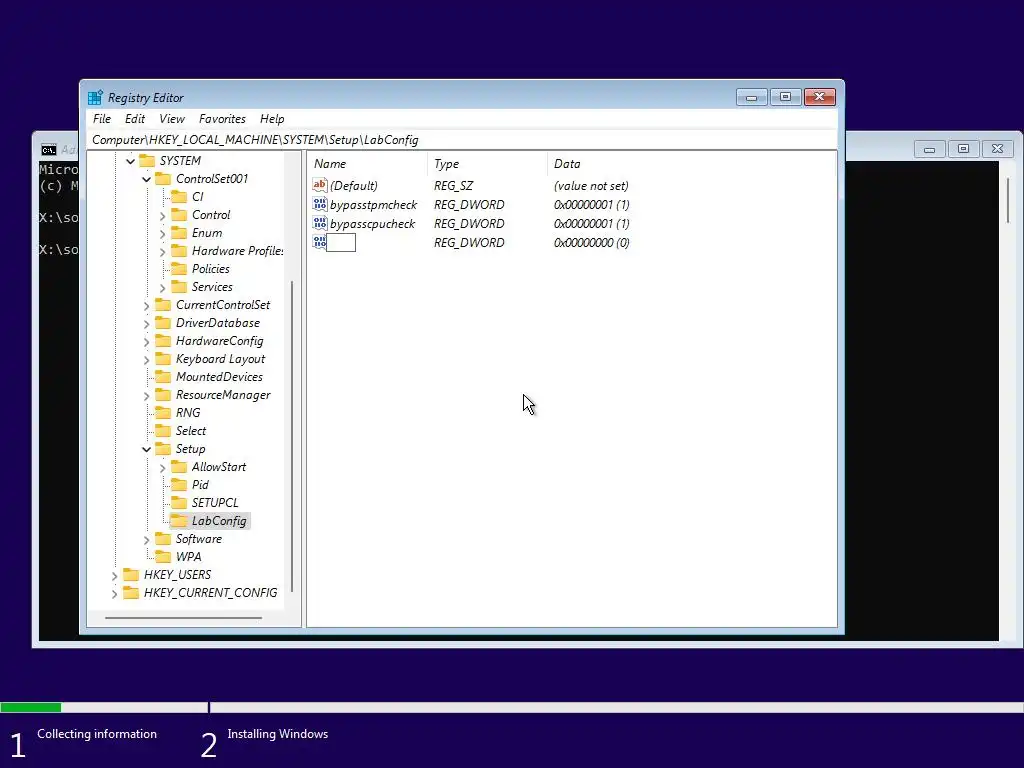This screenshot has height=768, width=1024.
Task: Click the Policies folder icon
Action: [x=179, y=269]
